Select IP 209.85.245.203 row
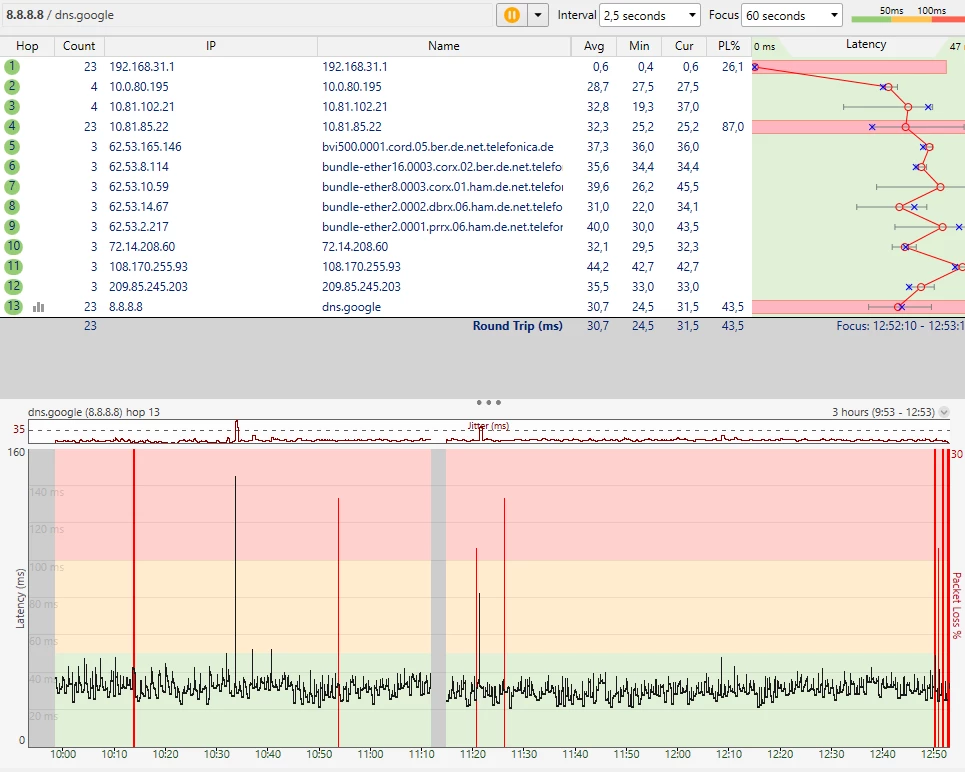This screenshot has width=965, height=772. tap(148, 287)
